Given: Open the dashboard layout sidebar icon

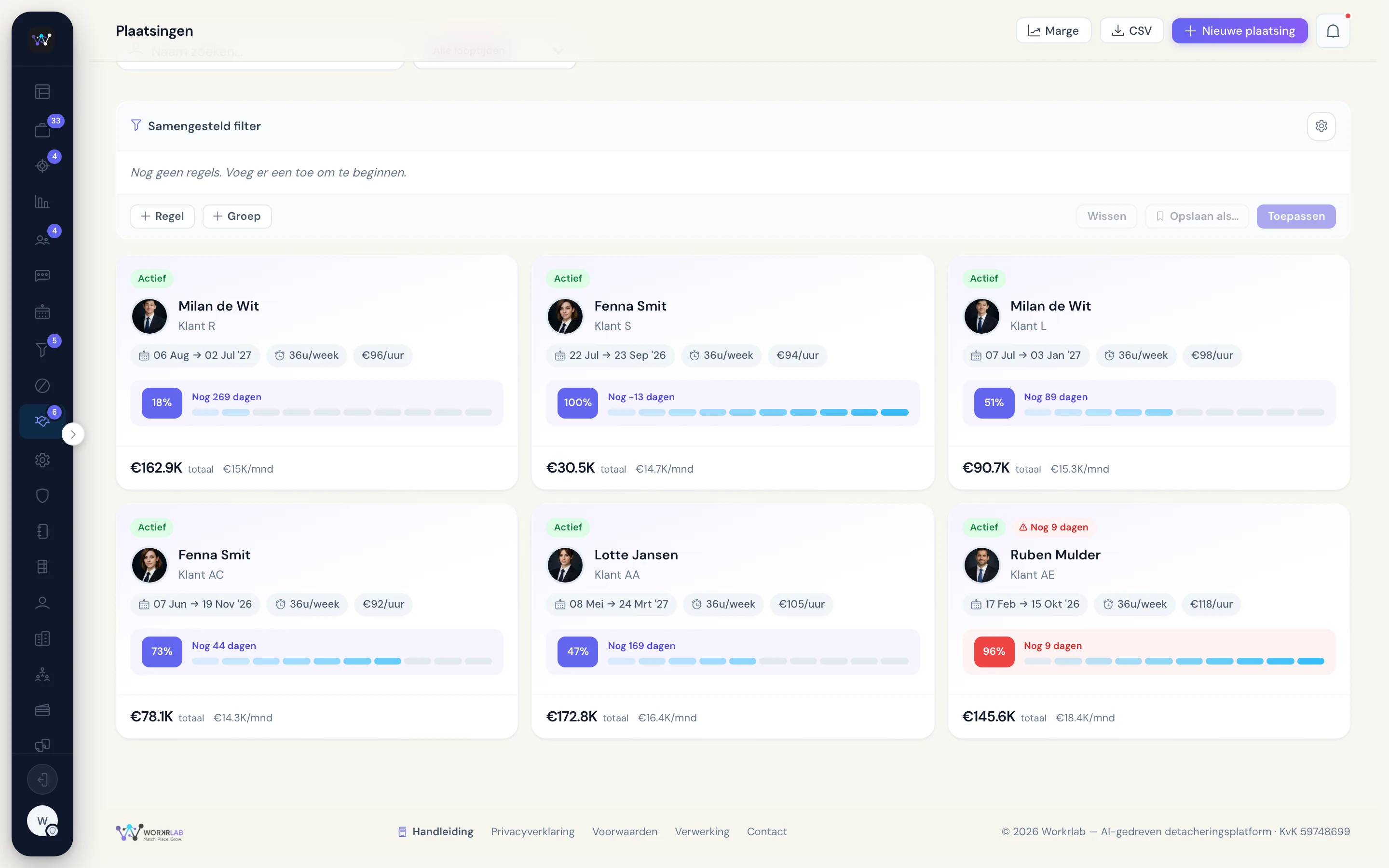Looking at the screenshot, I should [42, 92].
